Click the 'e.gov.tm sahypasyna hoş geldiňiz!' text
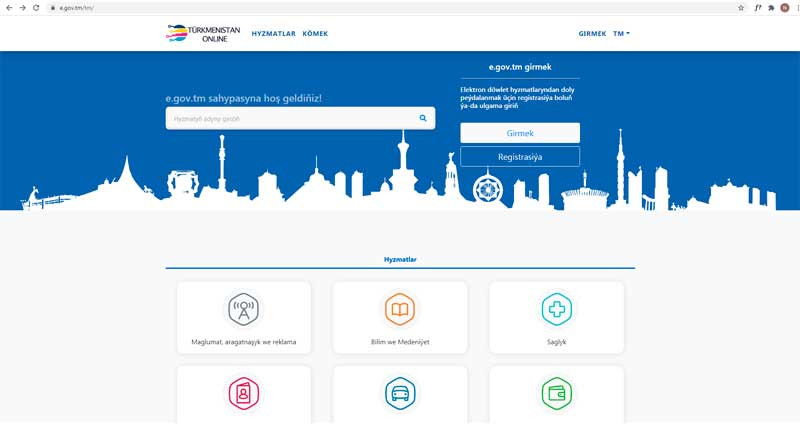 pyautogui.click(x=243, y=98)
